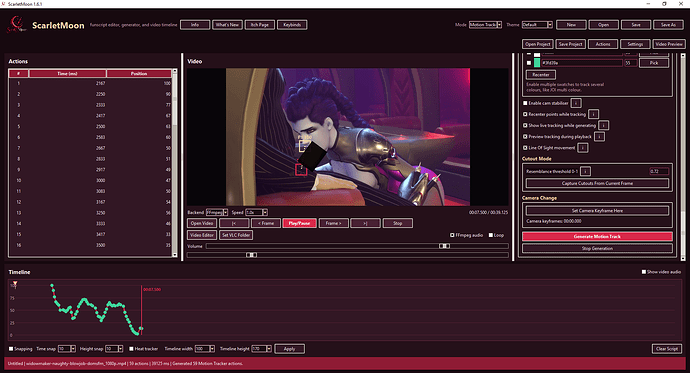This screenshot has height=373, width=690.
Task: Step forward one frame
Action: pos(334,223)
